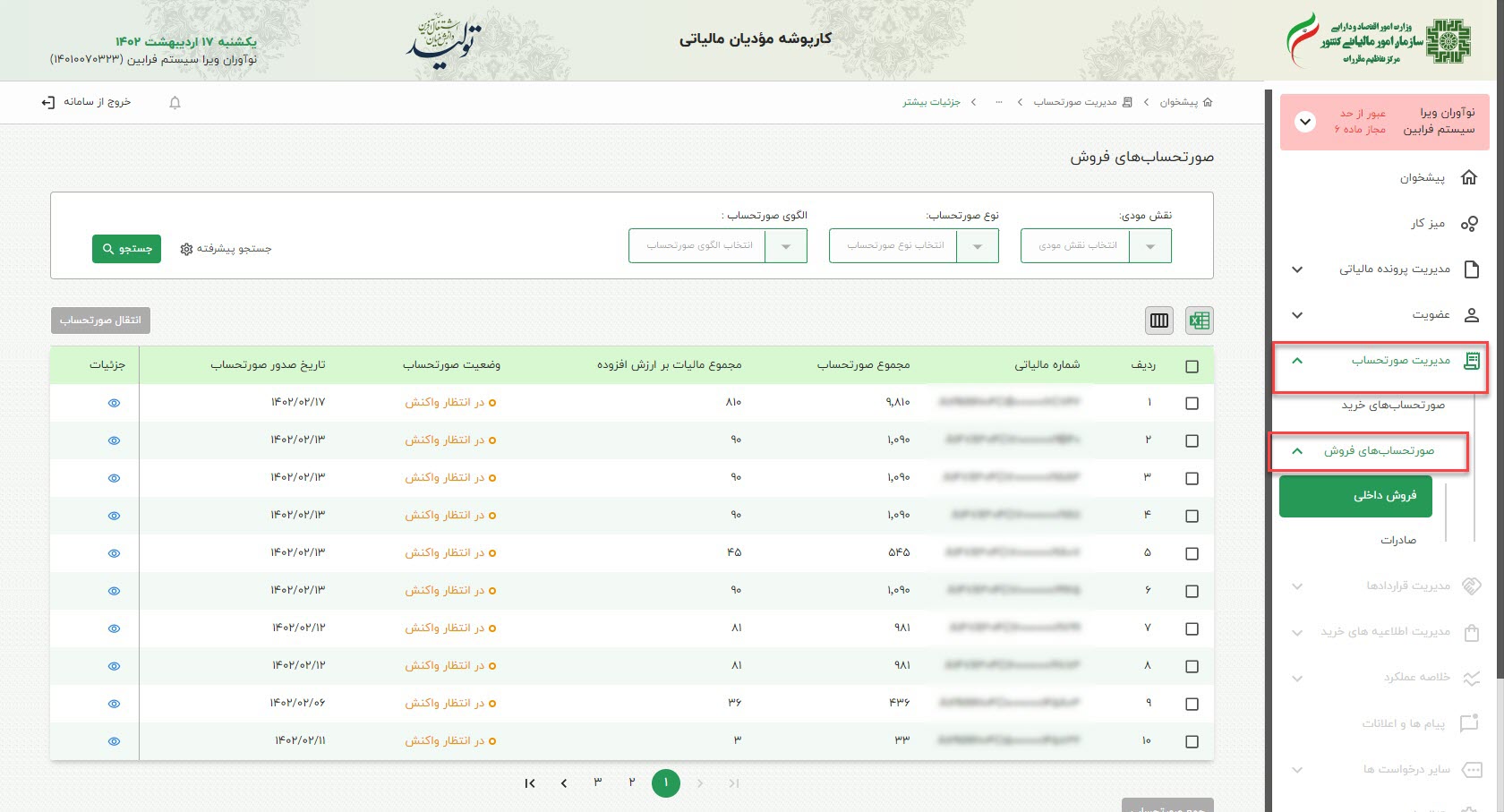
Task: Open the نقش مودی dropdown
Action: pyautogui.click(x=1150, y=246)
